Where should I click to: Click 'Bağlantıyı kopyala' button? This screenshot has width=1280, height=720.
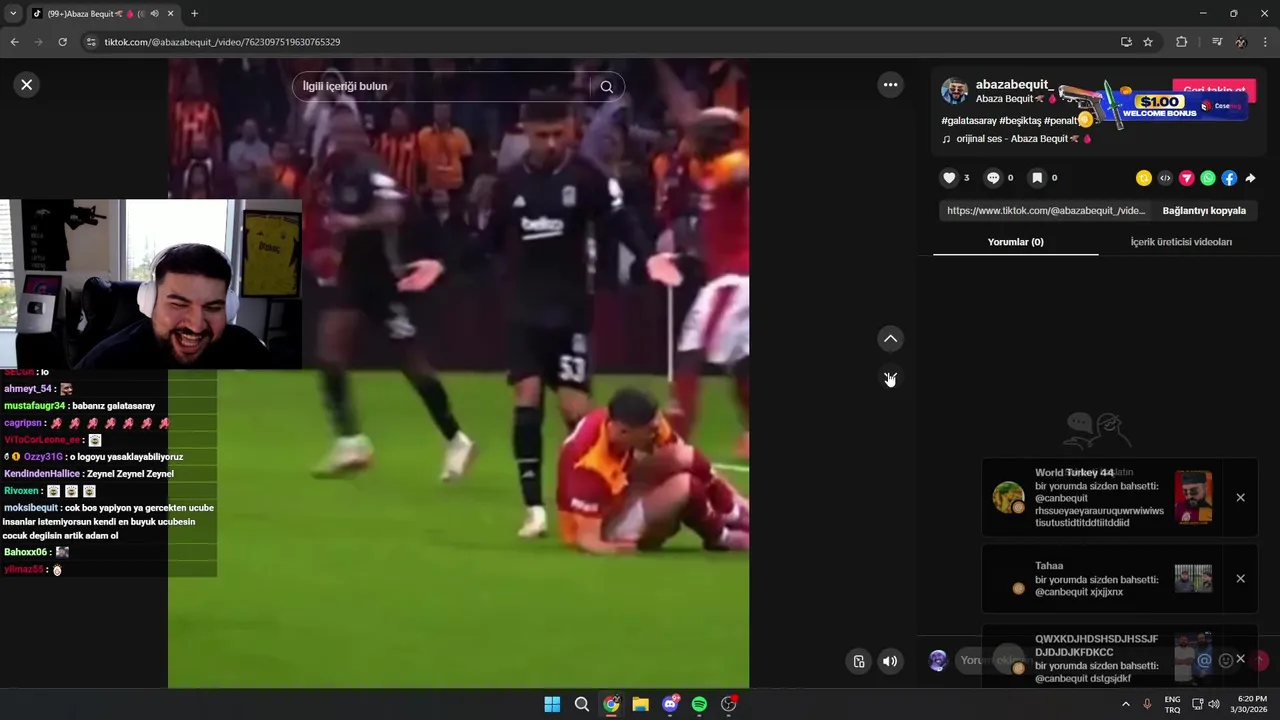pos(1204,211)
